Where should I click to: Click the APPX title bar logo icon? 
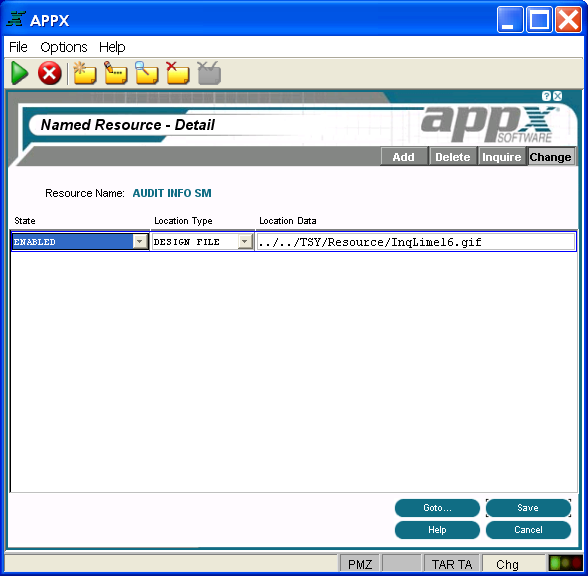[x=16, y=19]
